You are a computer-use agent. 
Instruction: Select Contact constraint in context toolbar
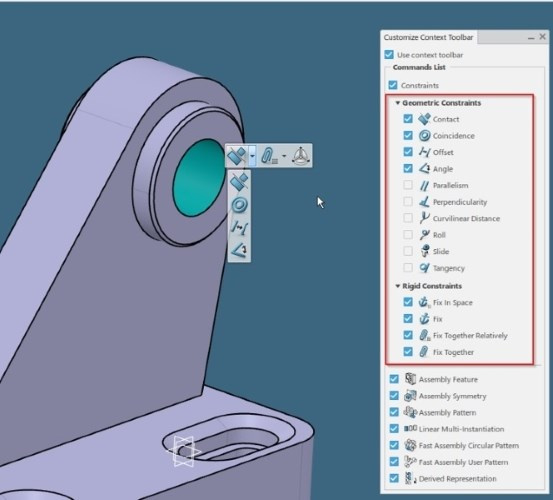[237, 156]
